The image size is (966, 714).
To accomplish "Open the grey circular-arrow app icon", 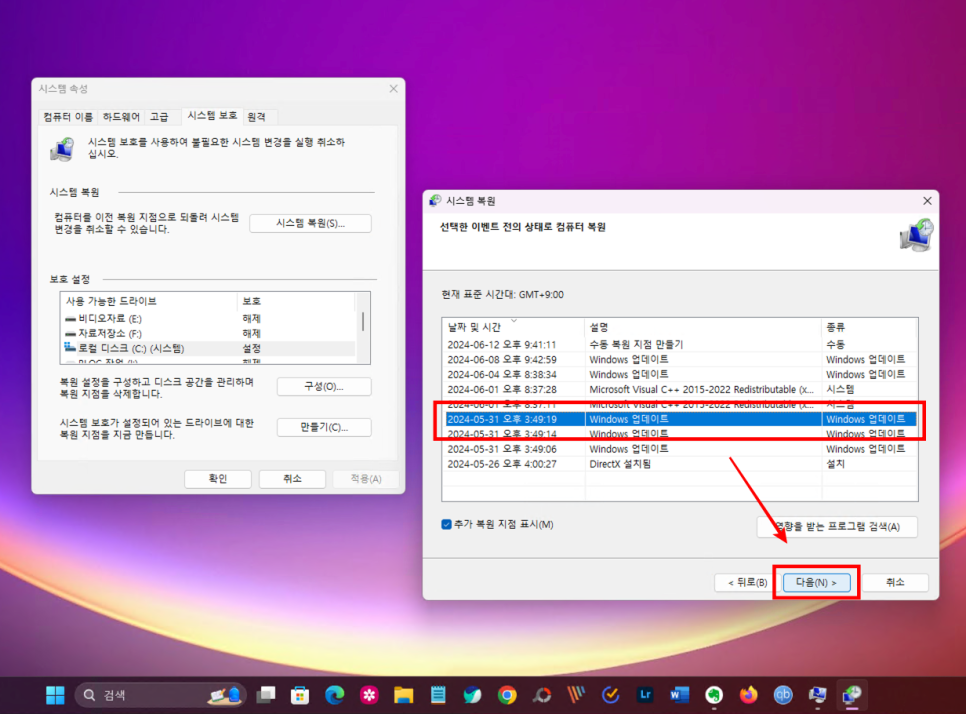I will click(542, 695).
